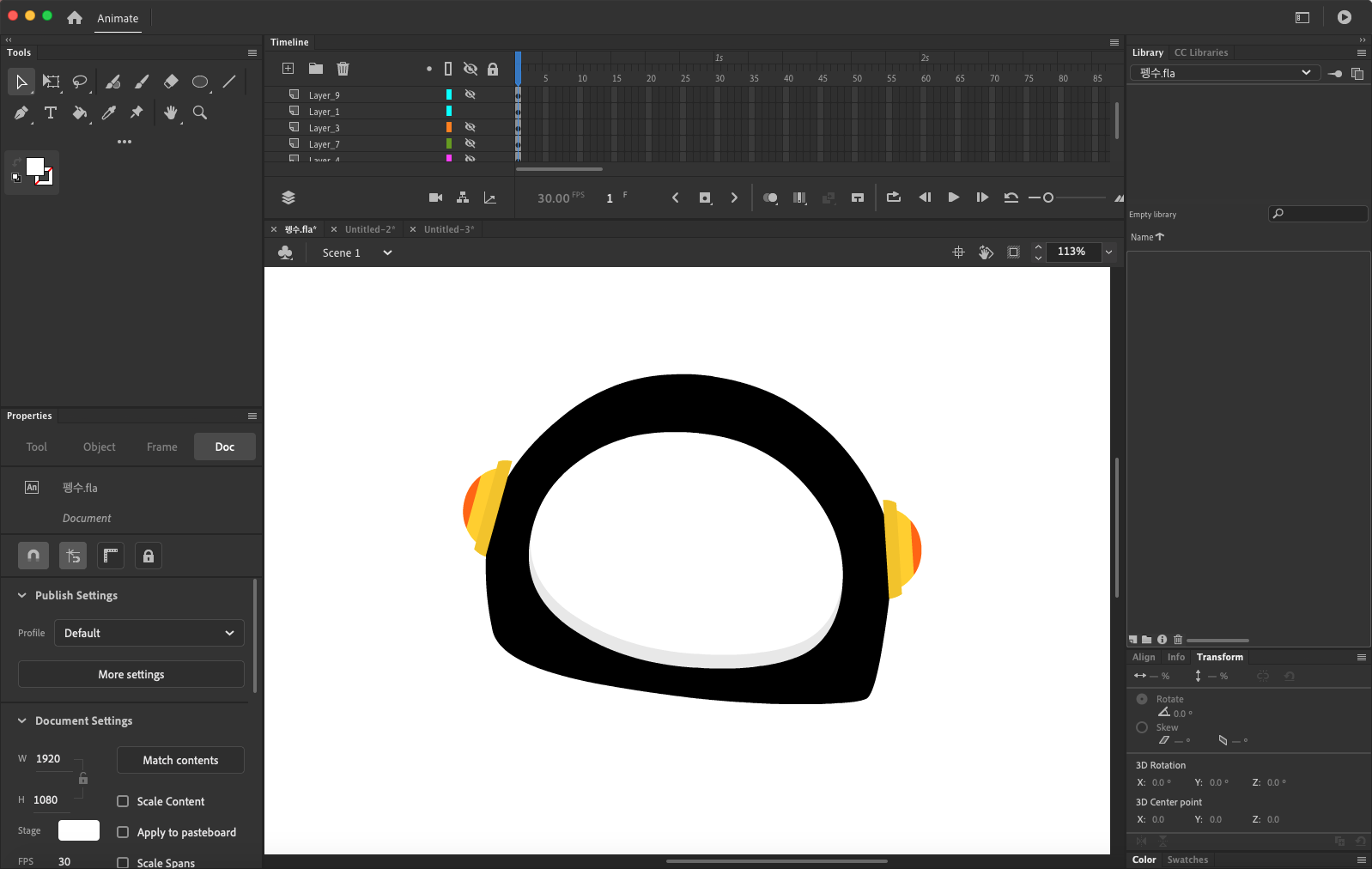The image size is (1372, 869).
Task: Open the more tools ellipsis
Action: click(124, 142)
